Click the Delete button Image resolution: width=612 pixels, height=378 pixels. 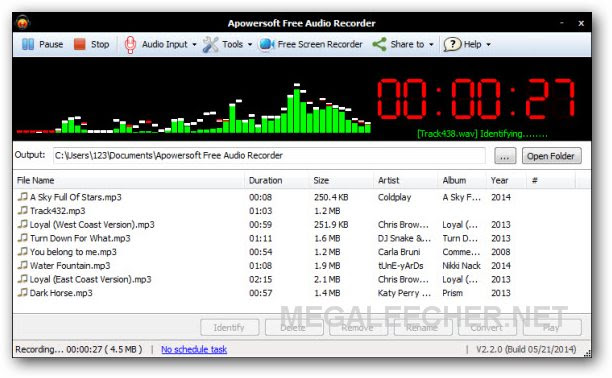click(x=294, y=327)
